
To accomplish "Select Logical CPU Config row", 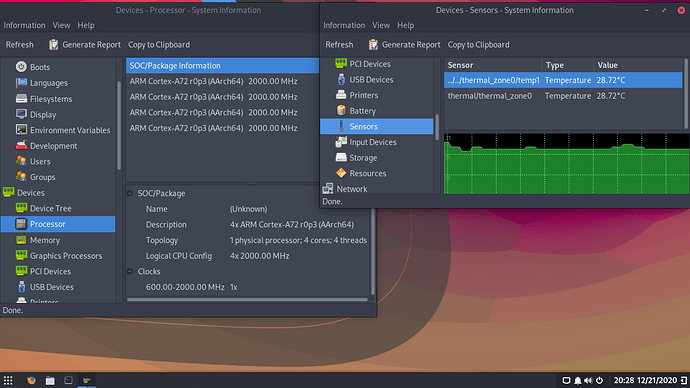I will coord(249,256).
